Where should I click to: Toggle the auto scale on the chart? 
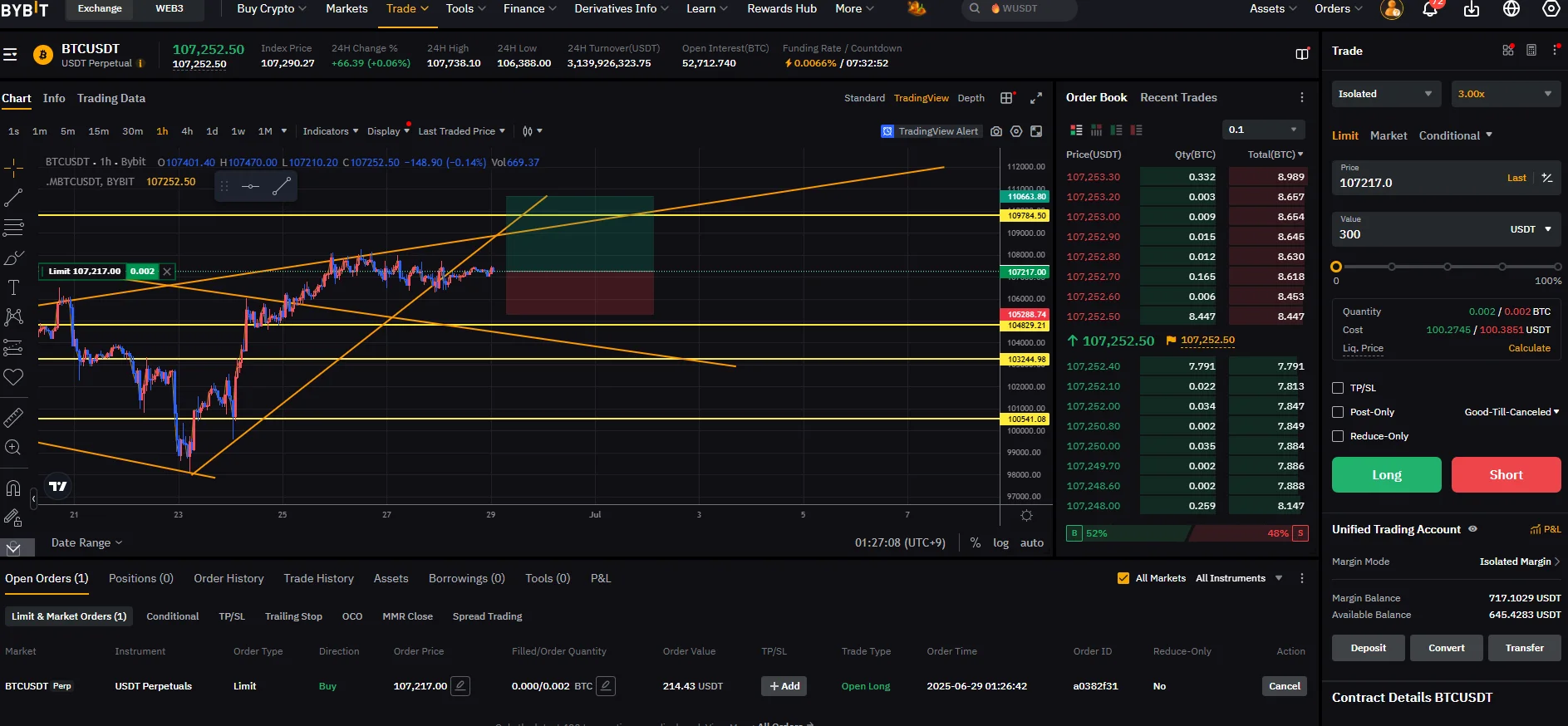pos(1032,543)
